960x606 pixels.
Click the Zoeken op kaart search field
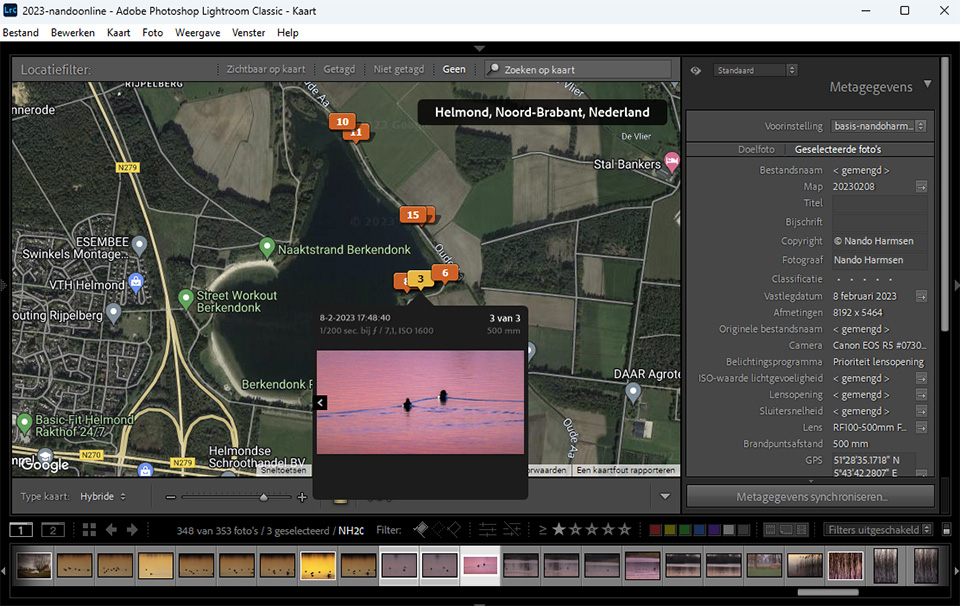[578, 69]
